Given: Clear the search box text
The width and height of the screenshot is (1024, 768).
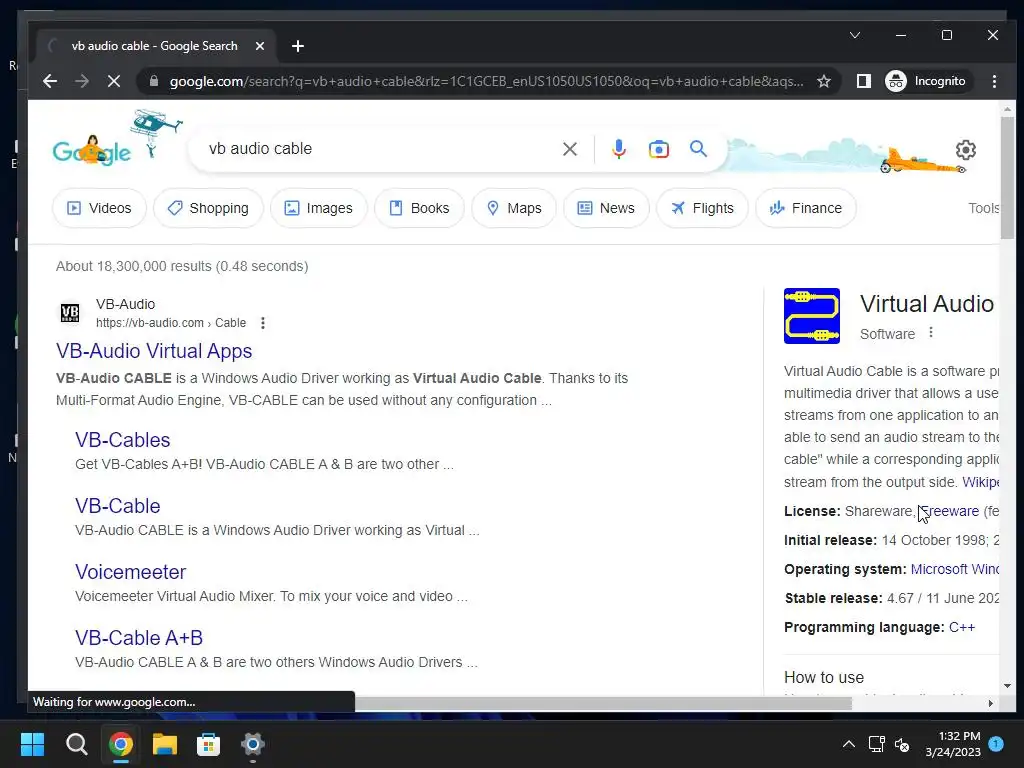Looking at the screenshot, I should click(x=569, y=149).
